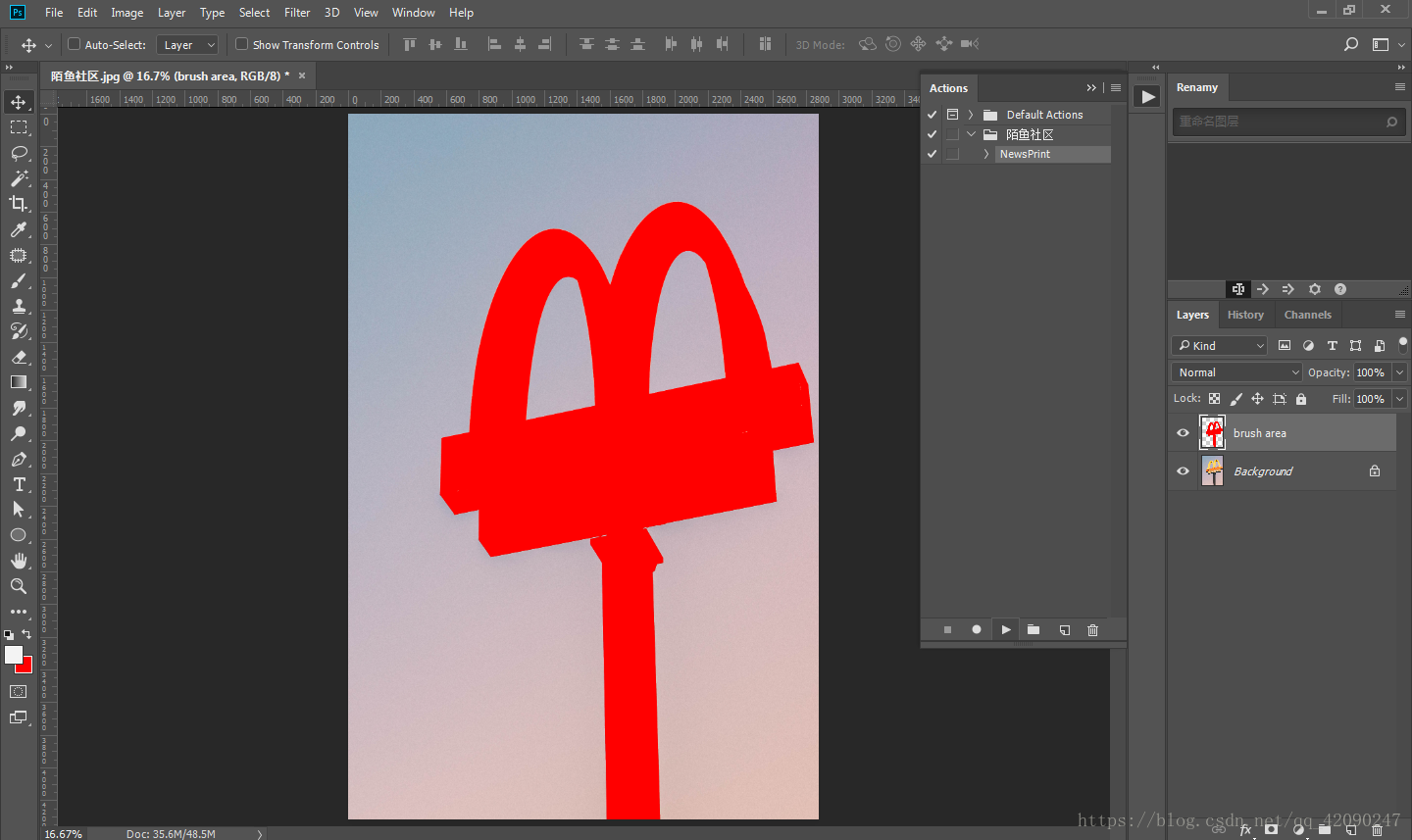
Task: Select the Brush tool
Action: [x=19, y=280]
